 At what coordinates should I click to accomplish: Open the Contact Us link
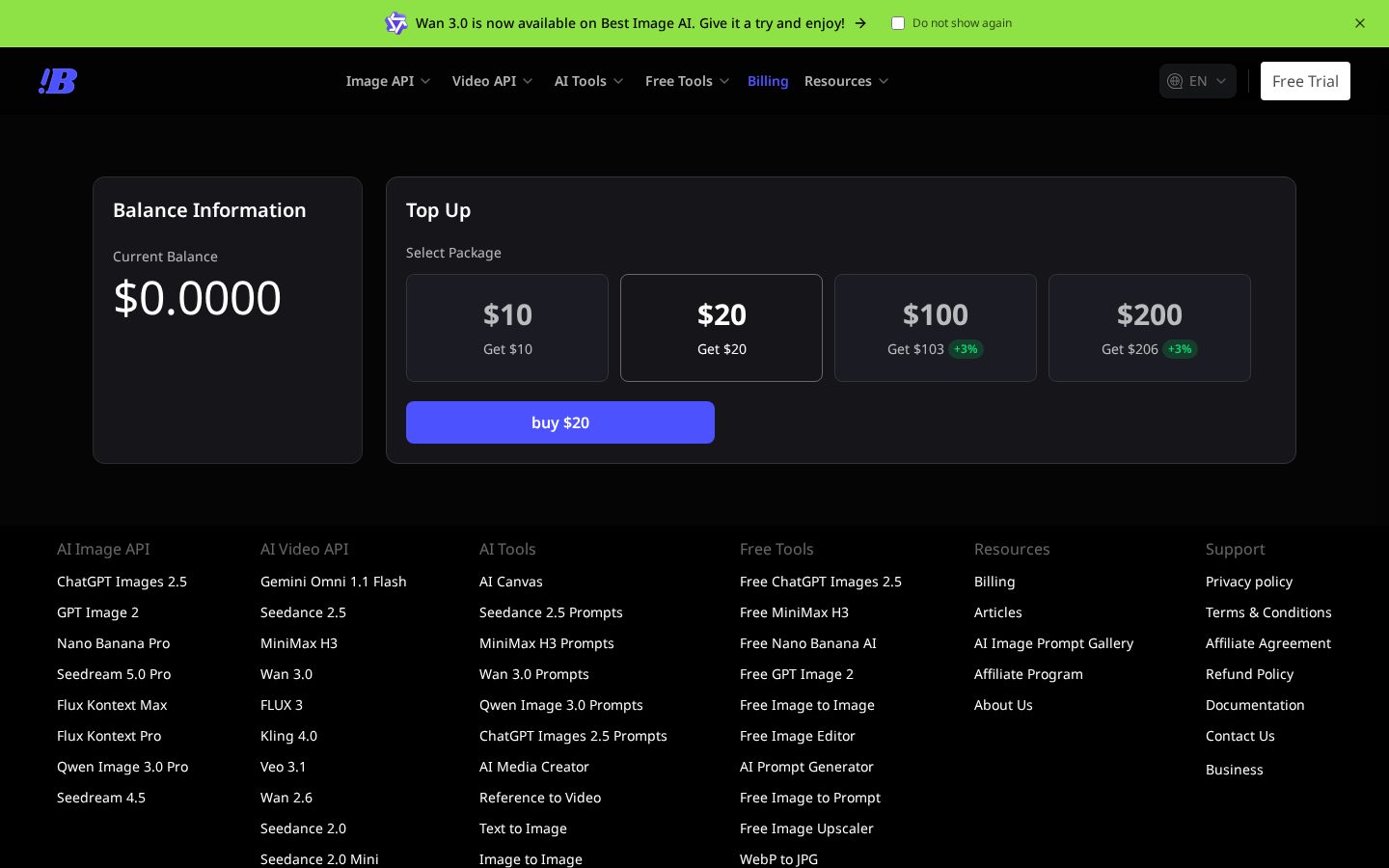click(x=1240, y=736)
